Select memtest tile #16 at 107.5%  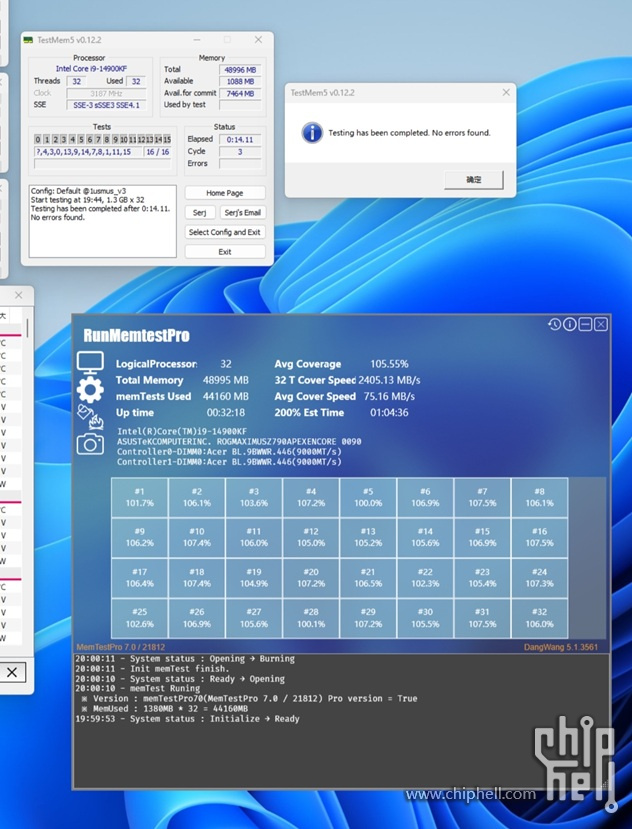coord(539,537)
